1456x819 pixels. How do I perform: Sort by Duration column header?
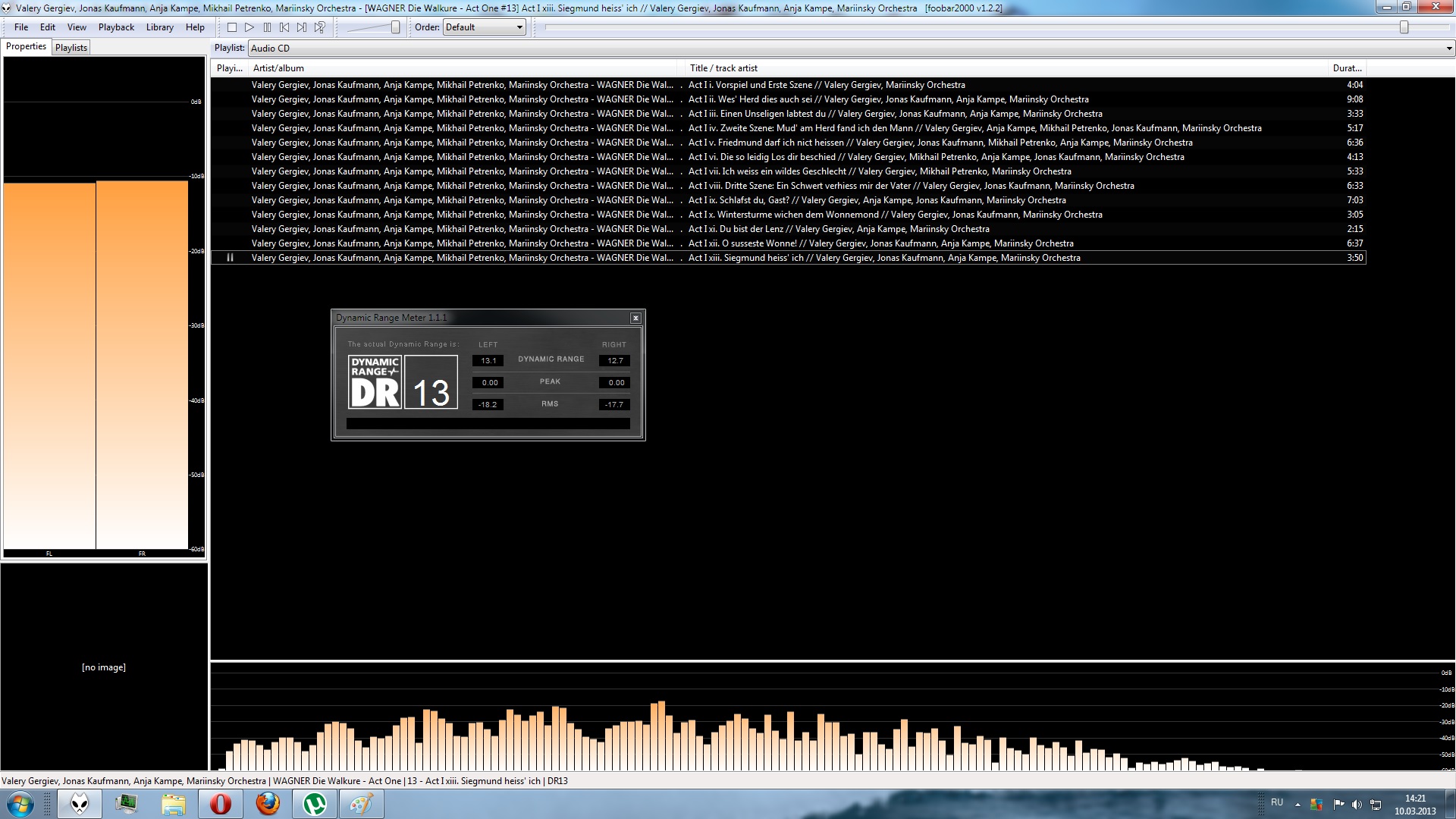[1348, 68]
